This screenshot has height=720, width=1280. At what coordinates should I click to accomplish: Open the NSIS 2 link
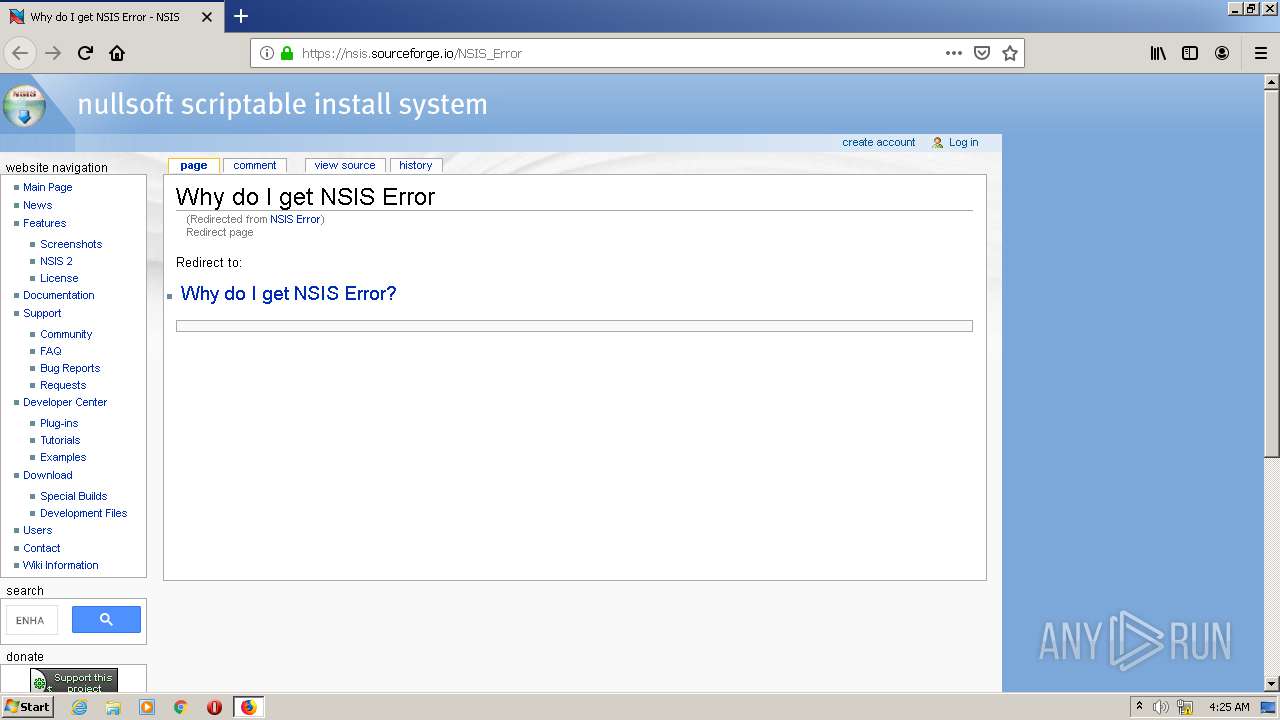pos(56,261)
